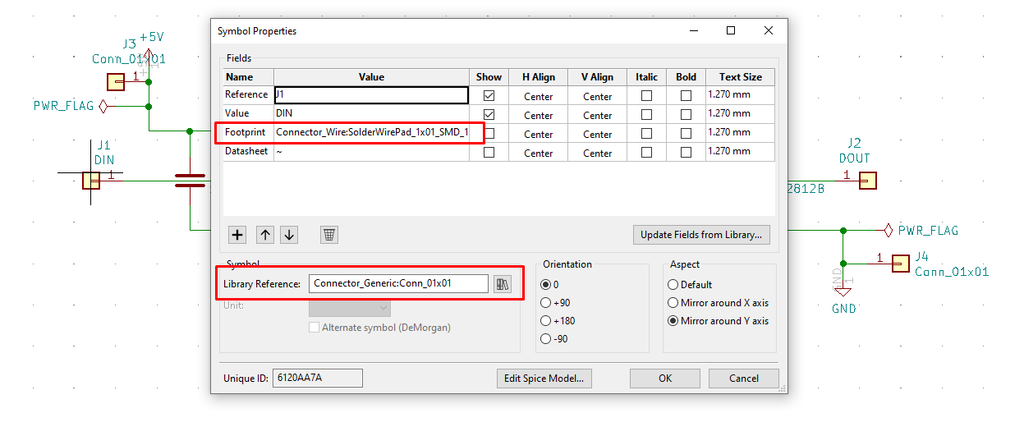Screen dimensions: 1024x422
Task: Enable Bold for the Value field
Action: coord(686,114)
